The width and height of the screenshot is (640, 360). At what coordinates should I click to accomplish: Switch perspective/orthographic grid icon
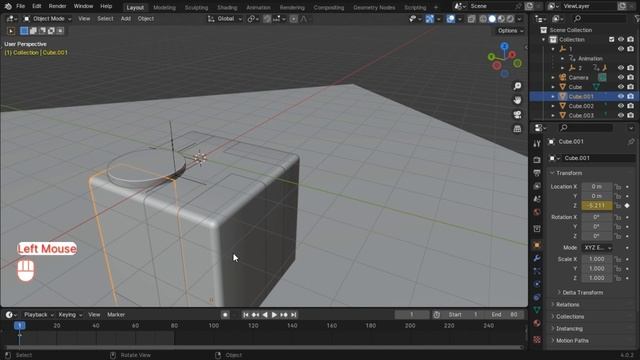(518, 129)
